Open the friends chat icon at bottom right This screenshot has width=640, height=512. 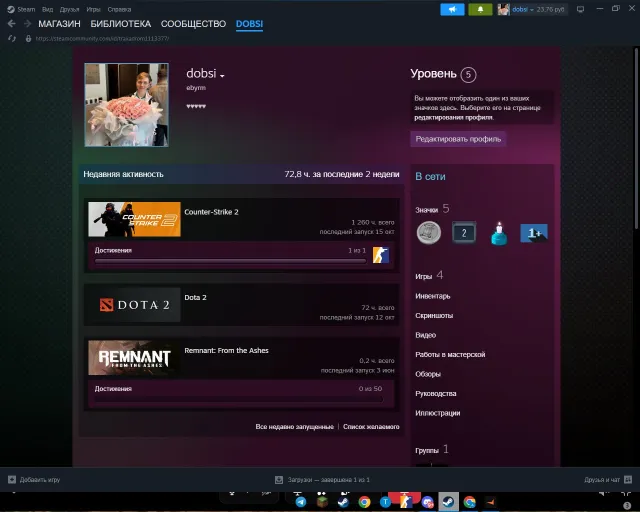click(x=628, y=479)
